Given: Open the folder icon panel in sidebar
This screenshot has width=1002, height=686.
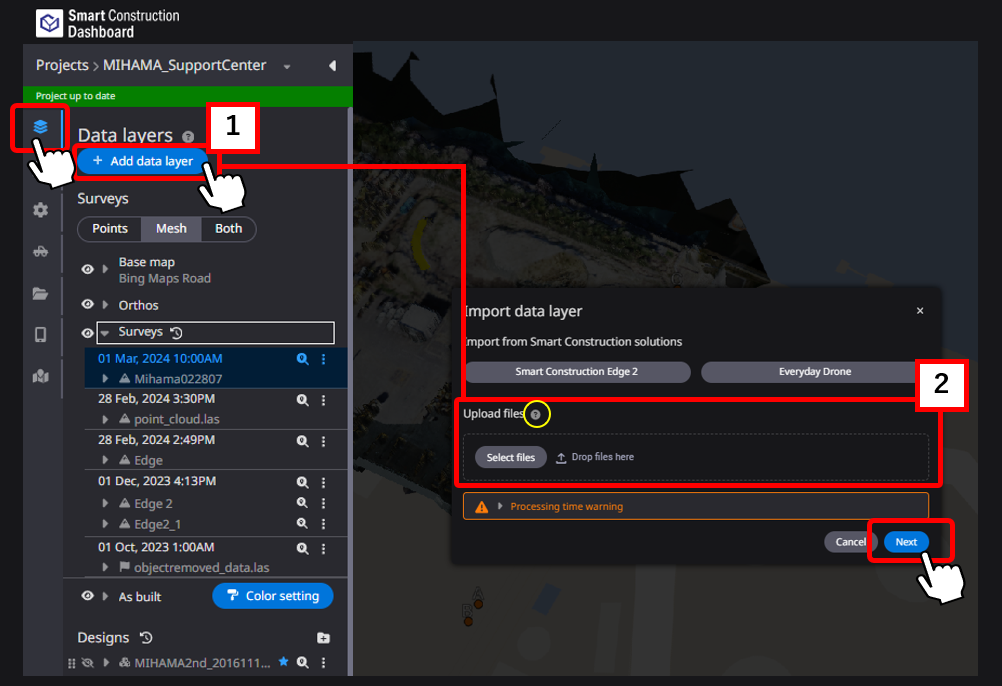Looking at the screenshot, I should tap(40, 294).
